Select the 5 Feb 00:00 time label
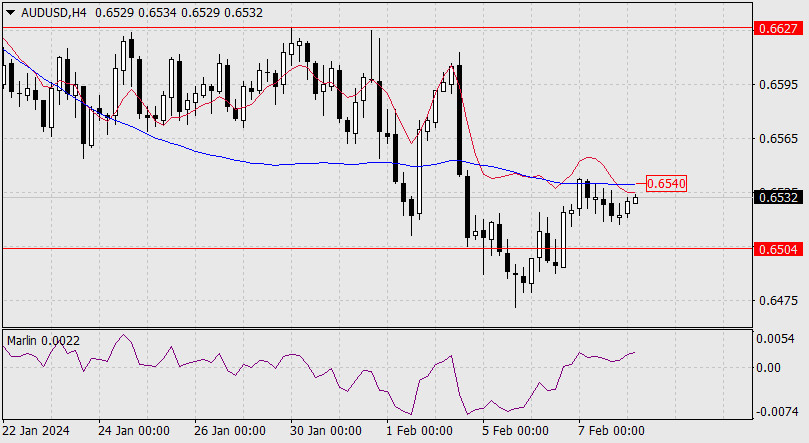Viewport: 809px width, 443px height. click(515, 431)
